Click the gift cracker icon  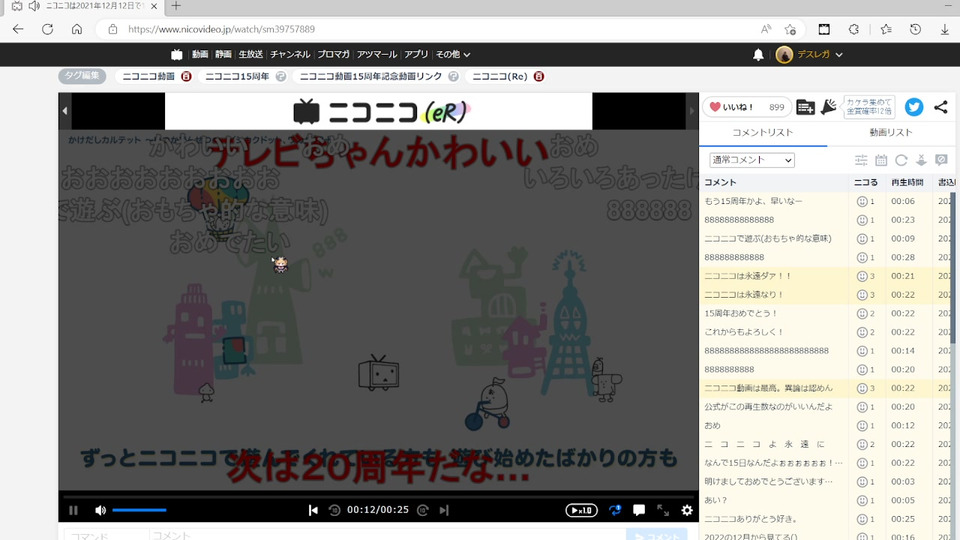[x=828, y=107]
